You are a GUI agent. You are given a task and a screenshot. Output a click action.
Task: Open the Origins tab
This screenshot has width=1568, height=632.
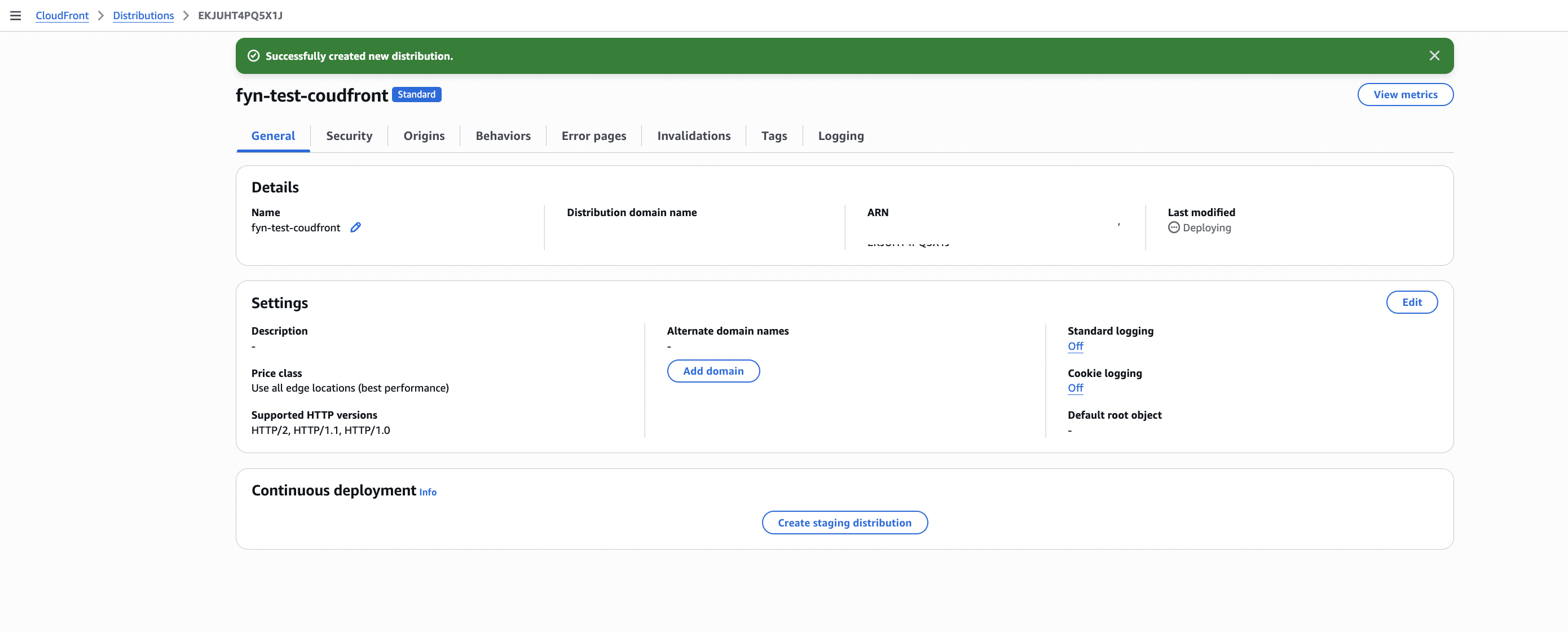(x=424, y=136)
